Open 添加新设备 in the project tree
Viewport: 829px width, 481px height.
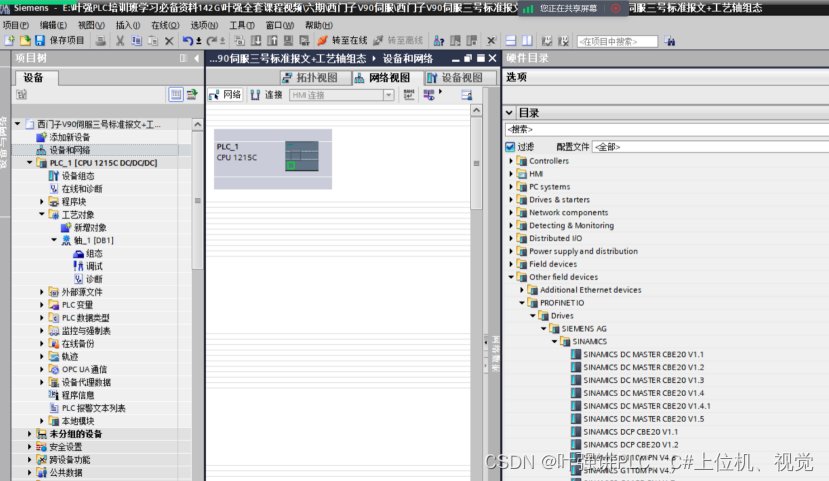point(63,137)
